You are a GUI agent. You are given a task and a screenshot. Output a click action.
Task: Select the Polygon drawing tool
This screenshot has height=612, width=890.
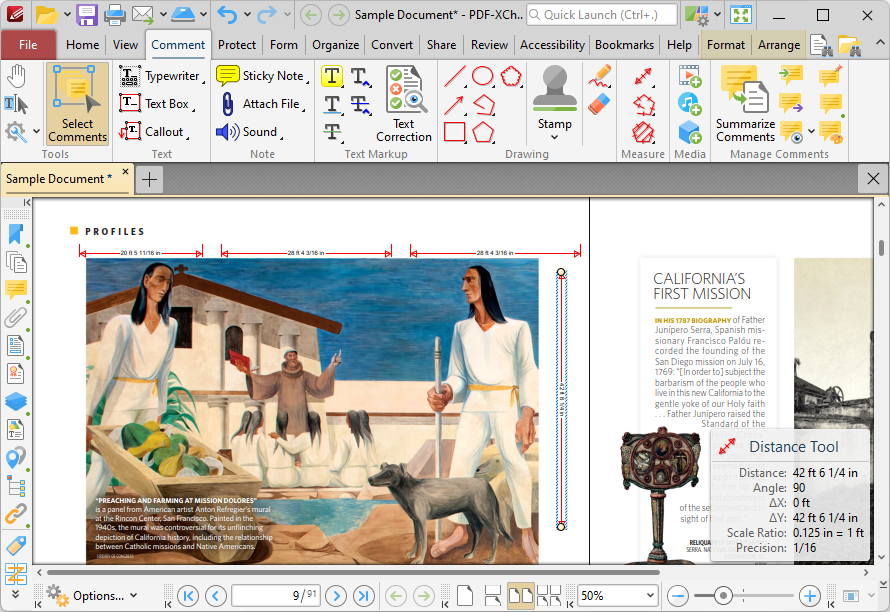point(483,132)
